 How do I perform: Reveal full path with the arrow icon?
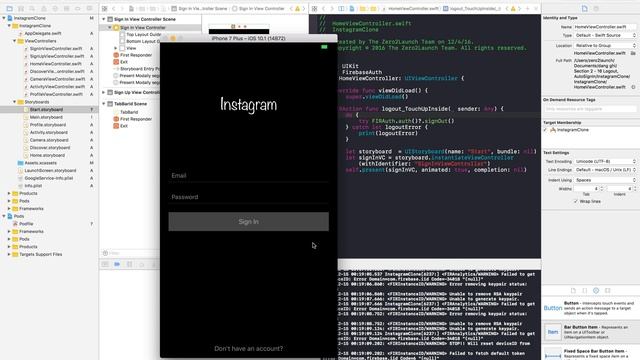point(633,87)
